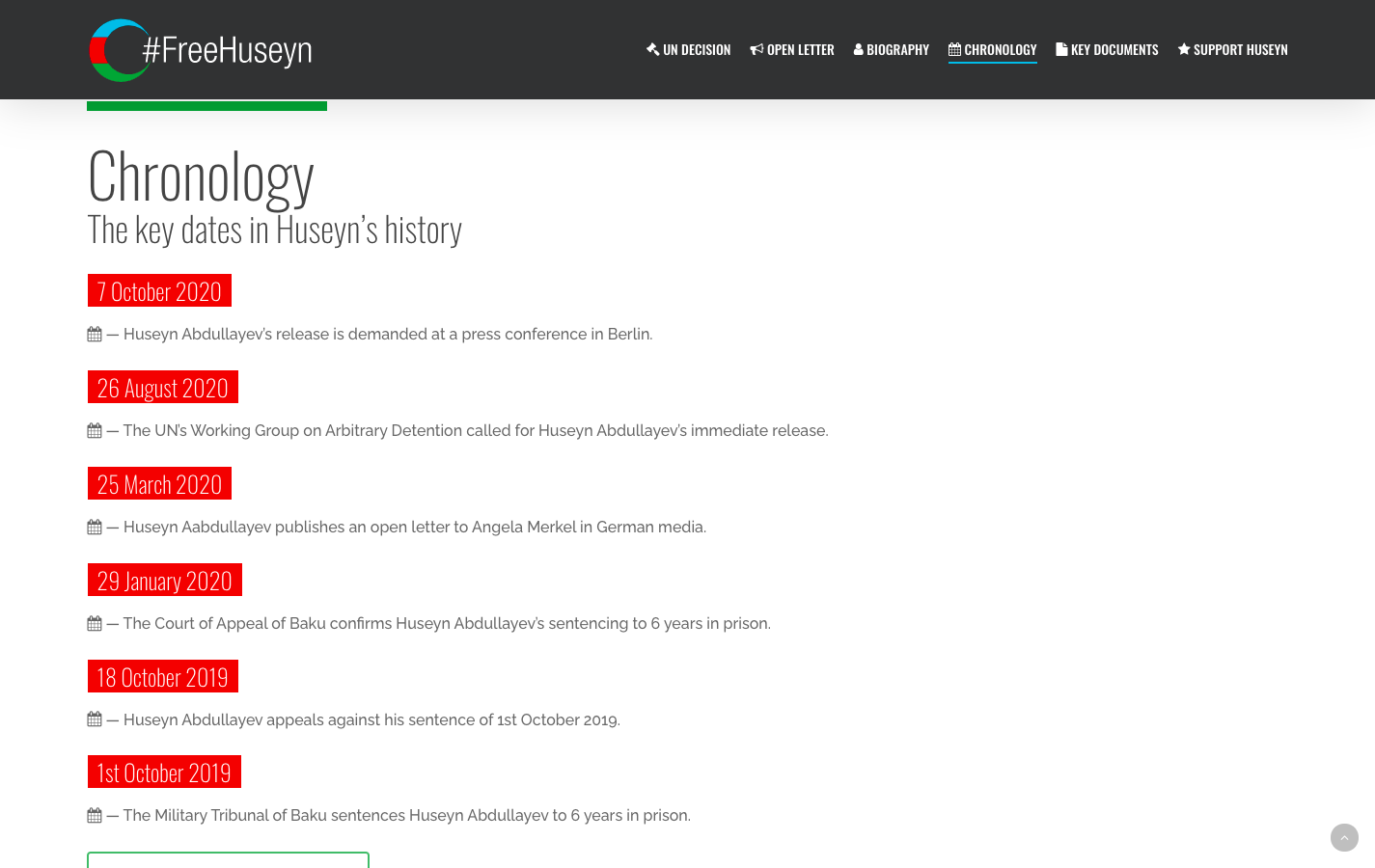Click the scroll-to-top arrow button
Viewport: 1375px width, 868px height.
point(1344,837)
